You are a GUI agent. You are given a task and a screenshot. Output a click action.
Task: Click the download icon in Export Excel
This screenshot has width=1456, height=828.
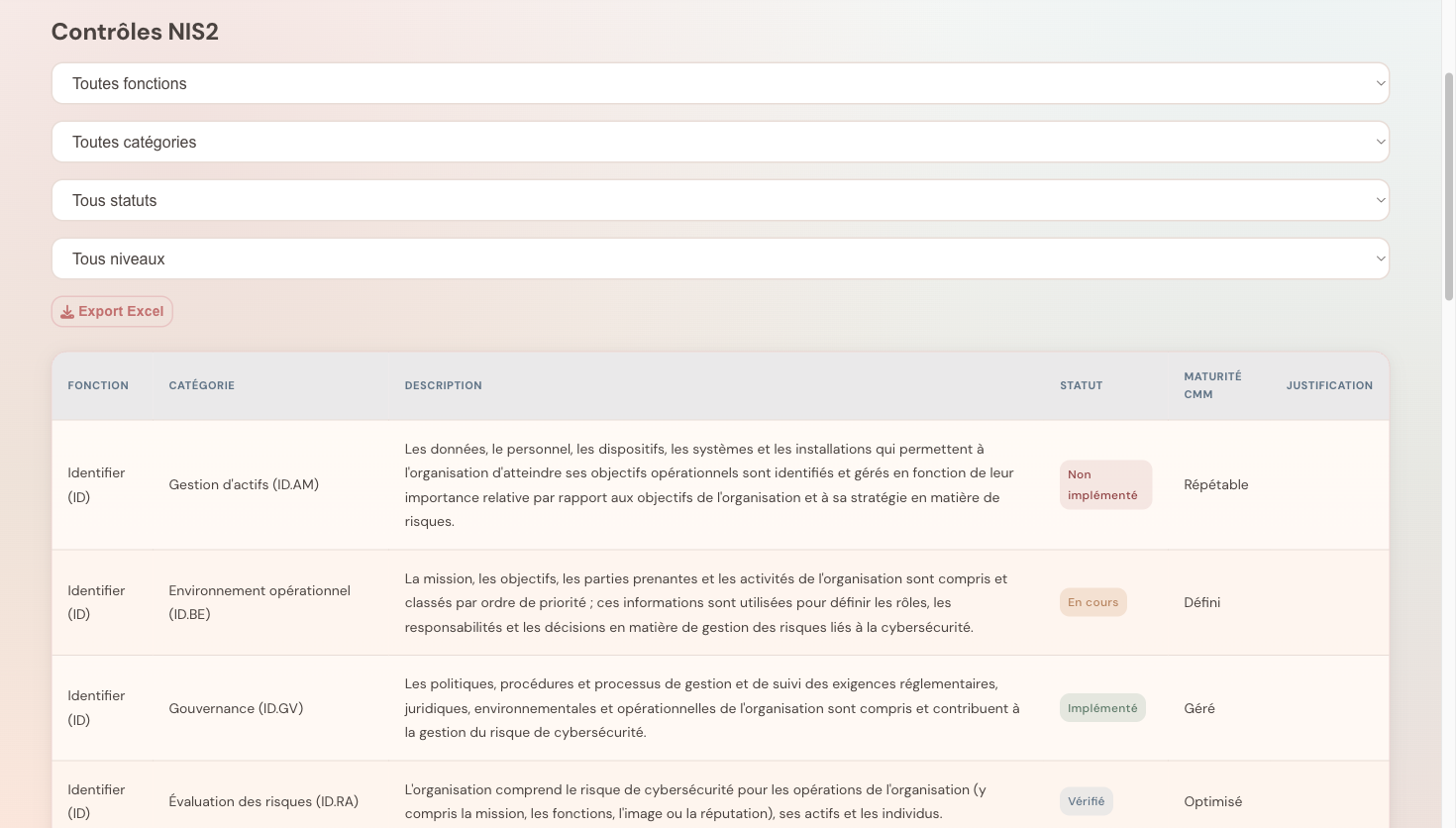click(67, 310)
